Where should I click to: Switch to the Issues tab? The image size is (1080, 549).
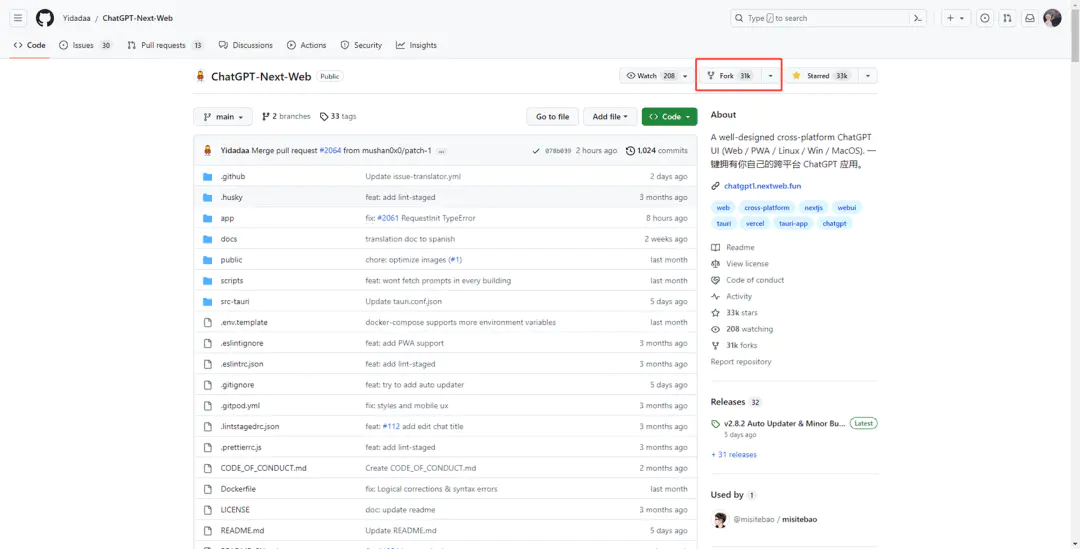[x=85, y=45]
